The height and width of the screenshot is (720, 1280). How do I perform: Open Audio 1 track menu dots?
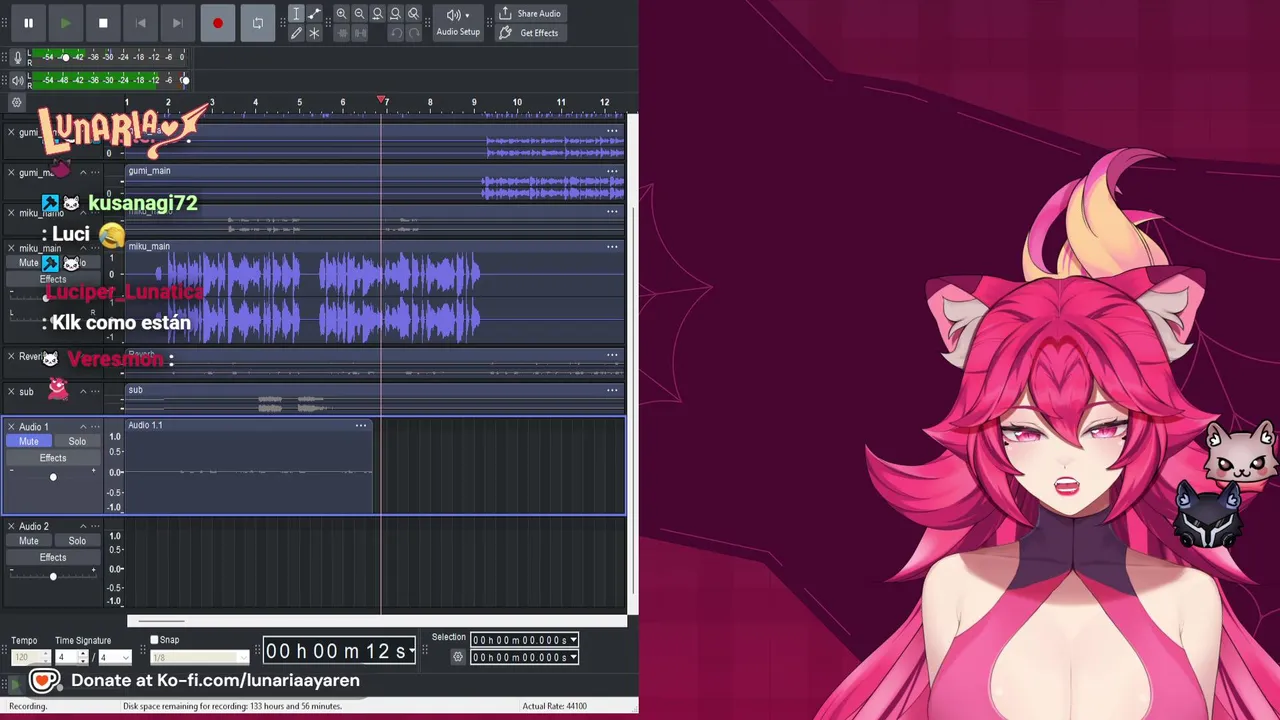(x=96, y=427)
